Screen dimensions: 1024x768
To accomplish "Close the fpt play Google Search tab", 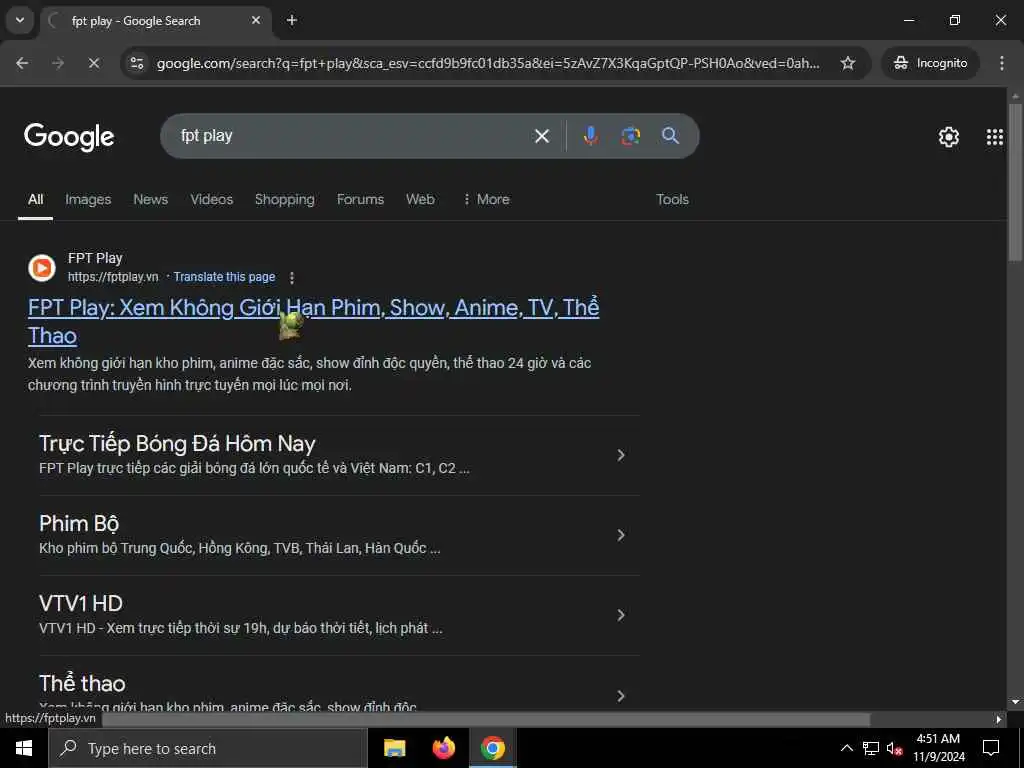I will 256,20.
